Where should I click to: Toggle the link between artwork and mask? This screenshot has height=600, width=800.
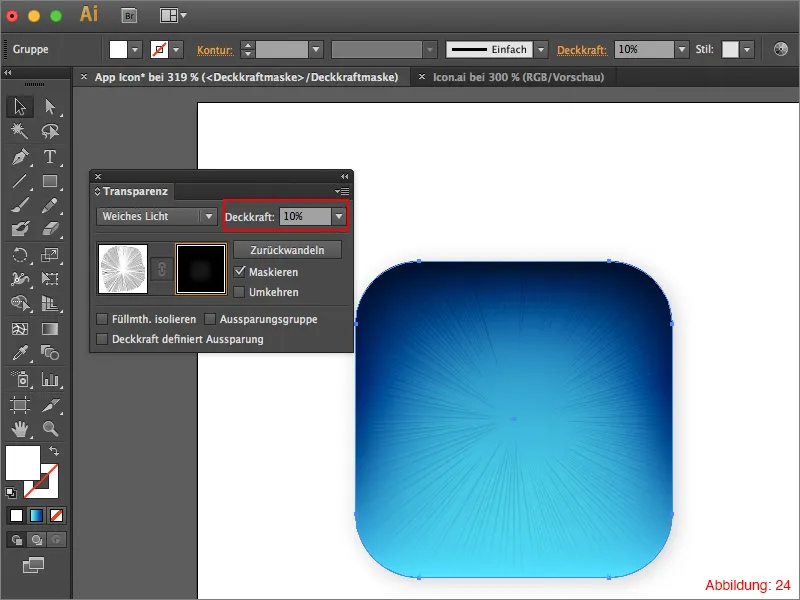(x=162, y=269)
